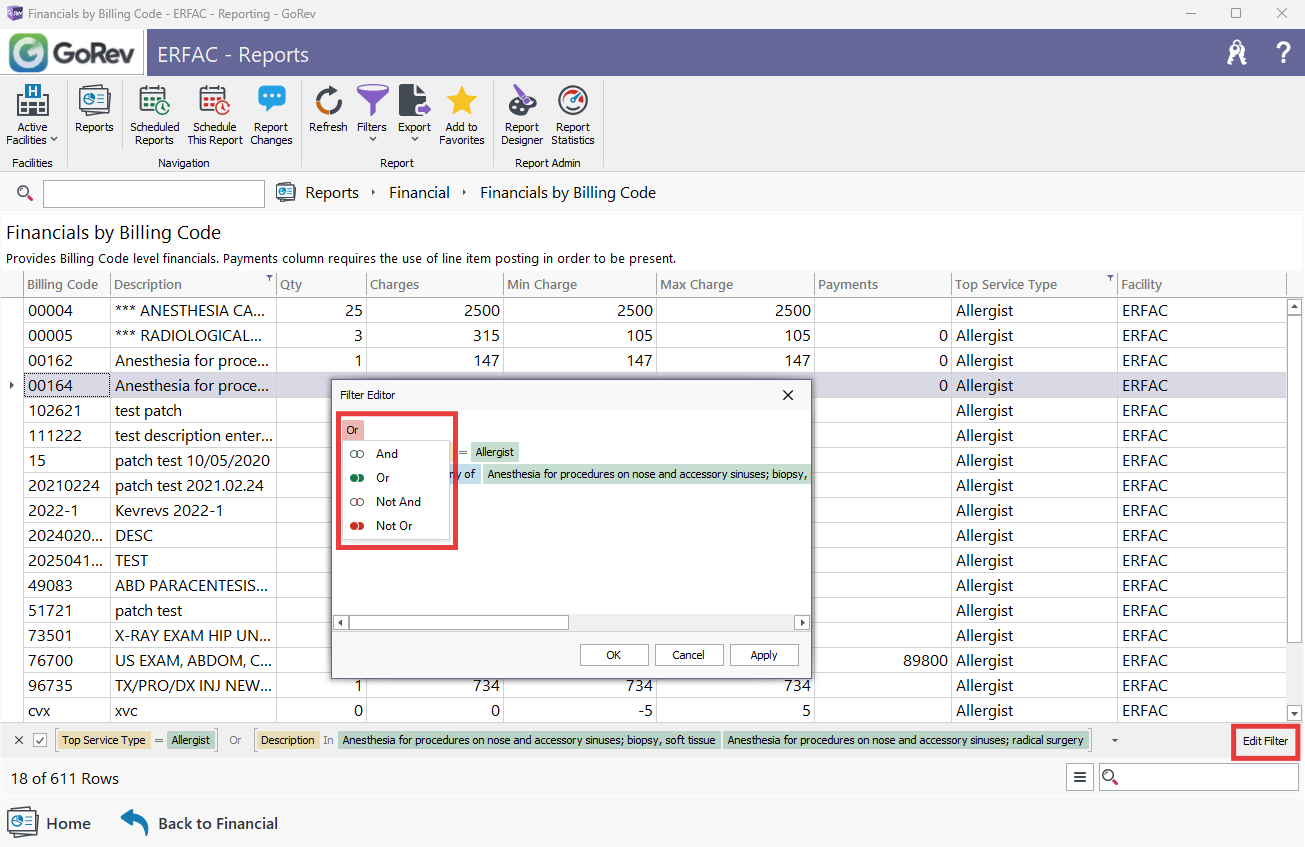1305x847 pixels.
Task: Click the Filter Editor horizontal scrollbar
Action: [571, 622]
